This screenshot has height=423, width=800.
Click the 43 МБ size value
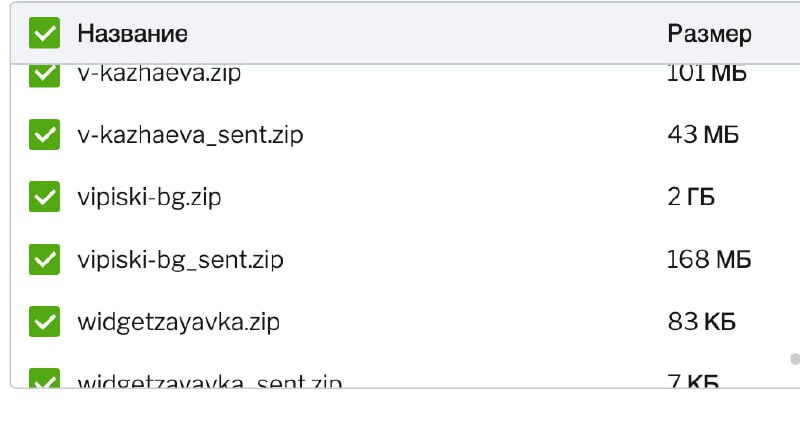point(703,135)
